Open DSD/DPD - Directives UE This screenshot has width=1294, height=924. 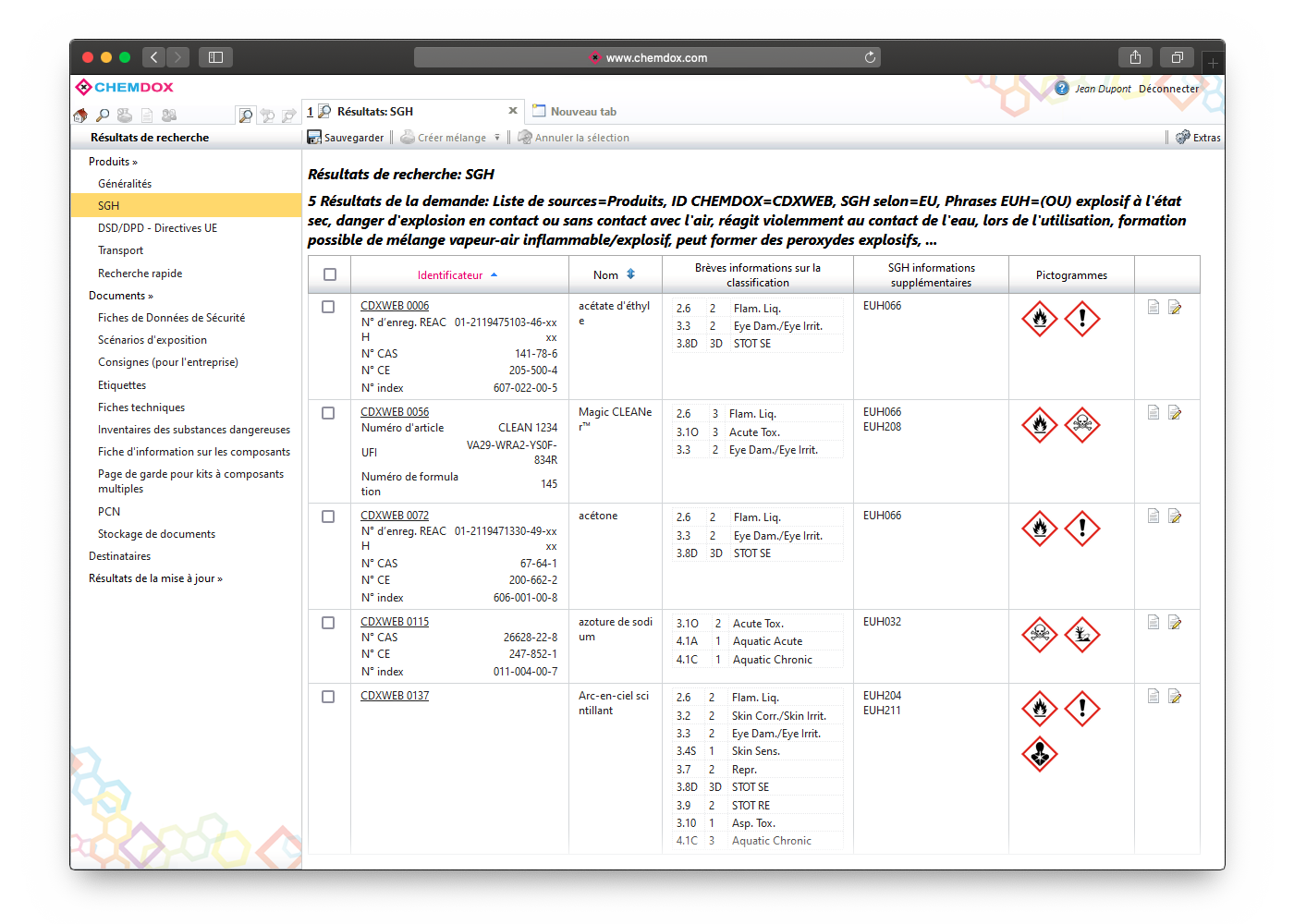point(158,228)
